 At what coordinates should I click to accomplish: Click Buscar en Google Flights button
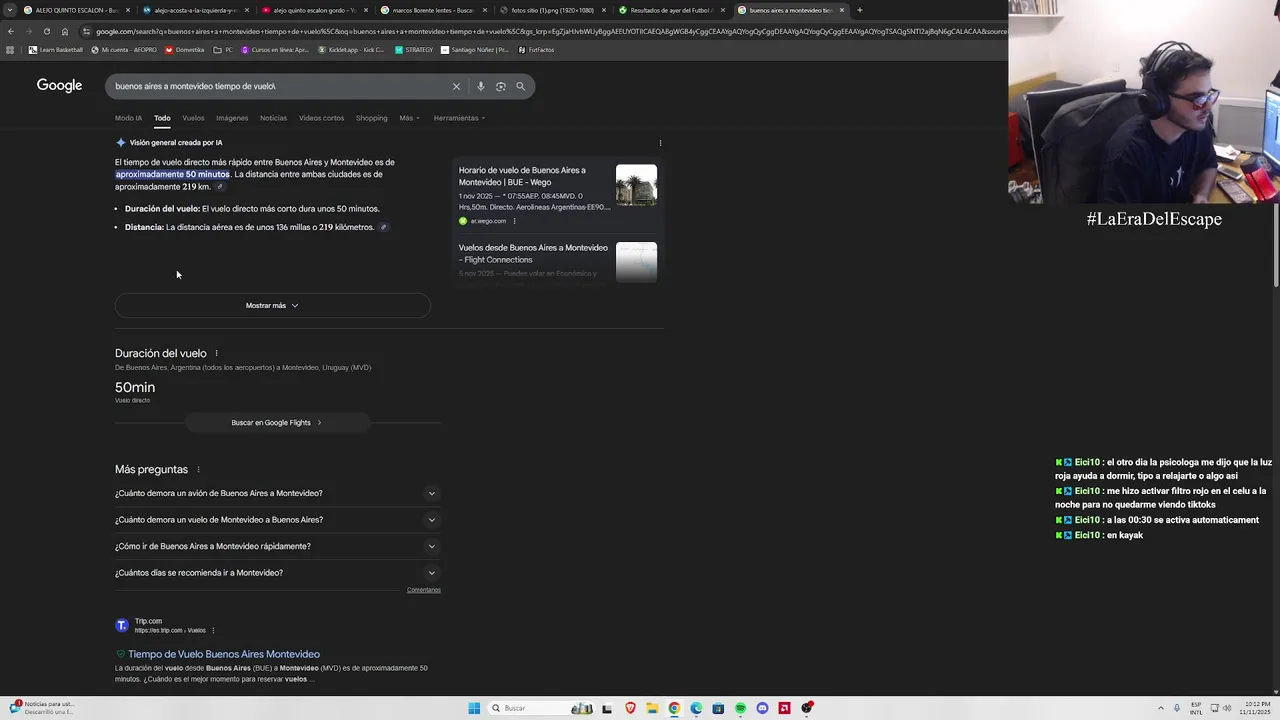click(x=277, y=423)
